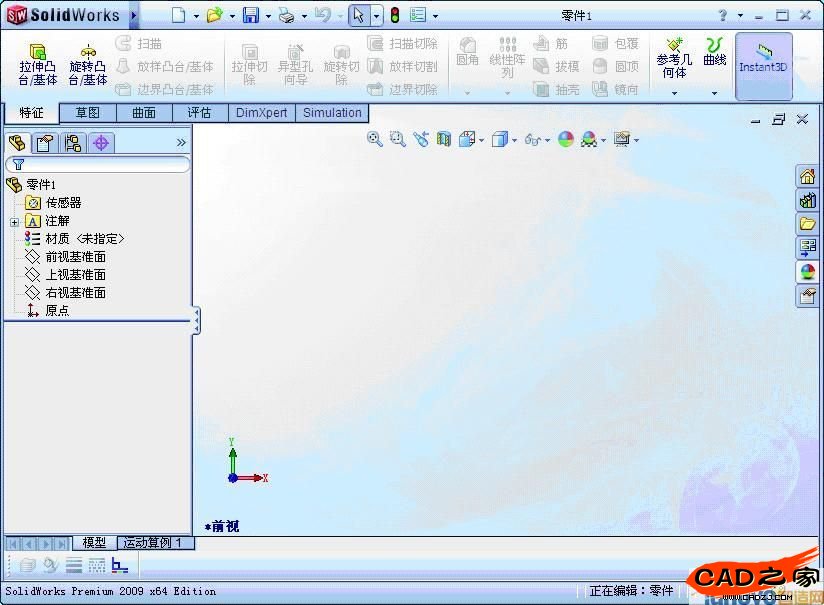Click the Appearances color sphere in task pane
Viewport: 824px width, 605px height.
[807, 272]
